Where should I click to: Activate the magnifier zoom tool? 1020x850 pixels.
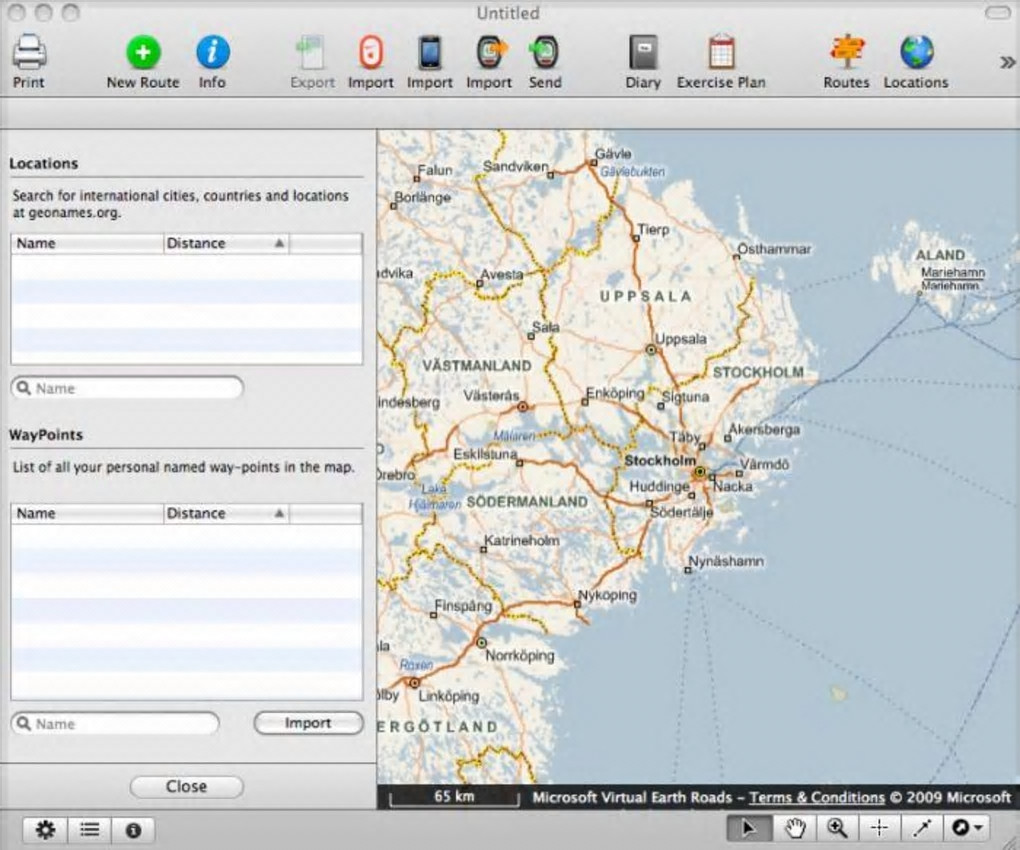837,828
